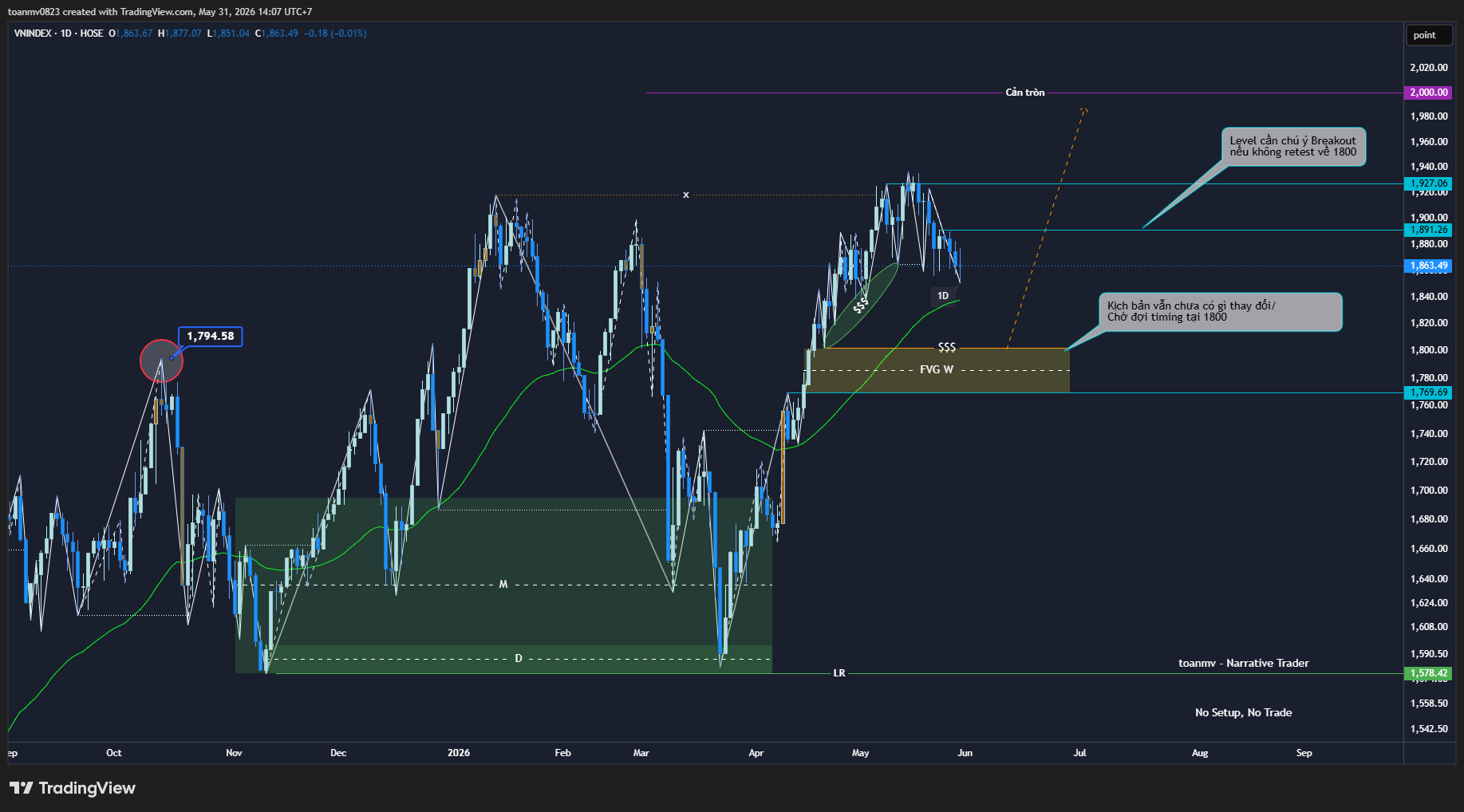Click the 1,927.06 cyan price label

[1428, 183]
